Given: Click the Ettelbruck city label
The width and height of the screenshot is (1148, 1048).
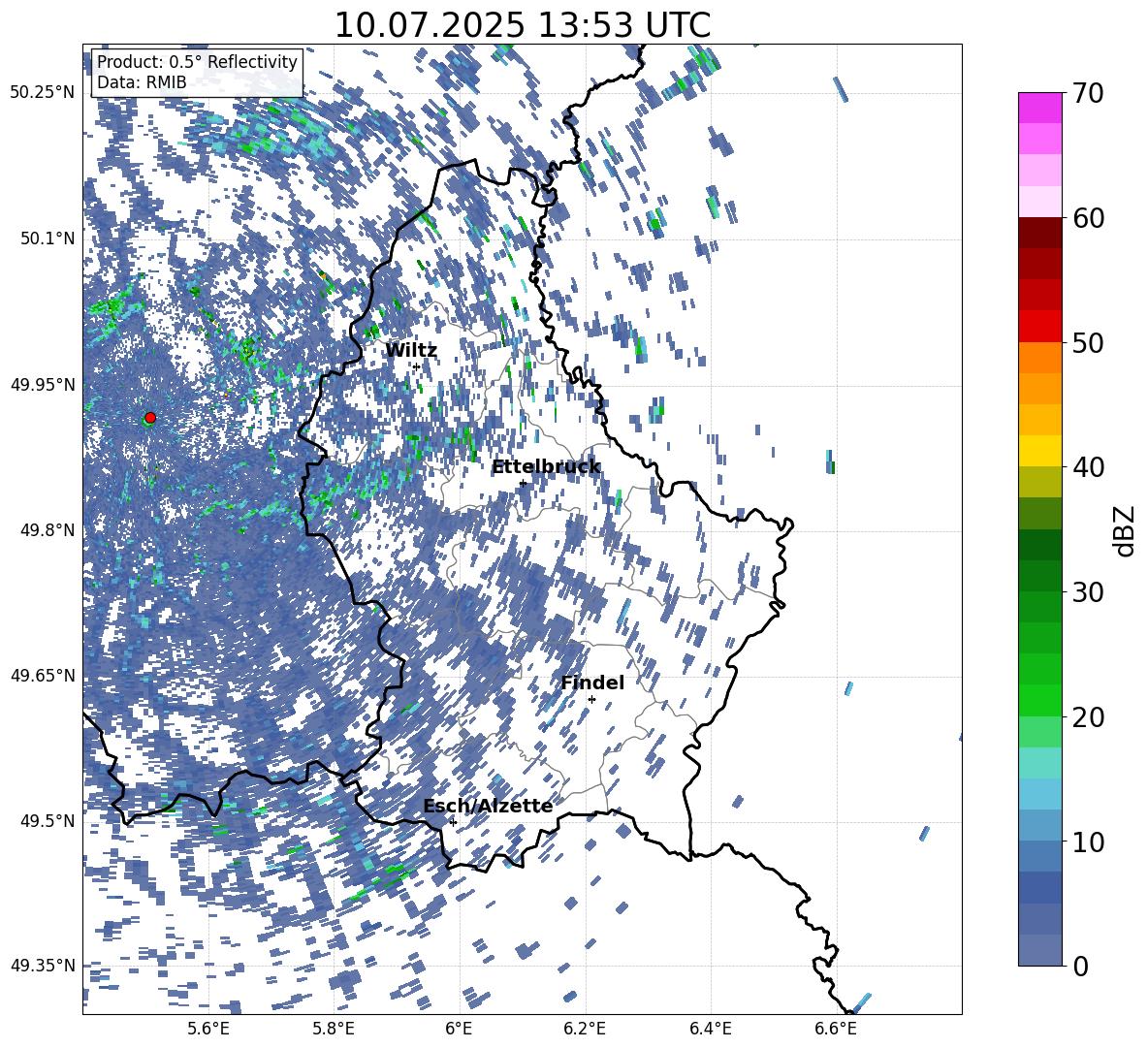Looking at the screenshot, I should pos(546,467).
